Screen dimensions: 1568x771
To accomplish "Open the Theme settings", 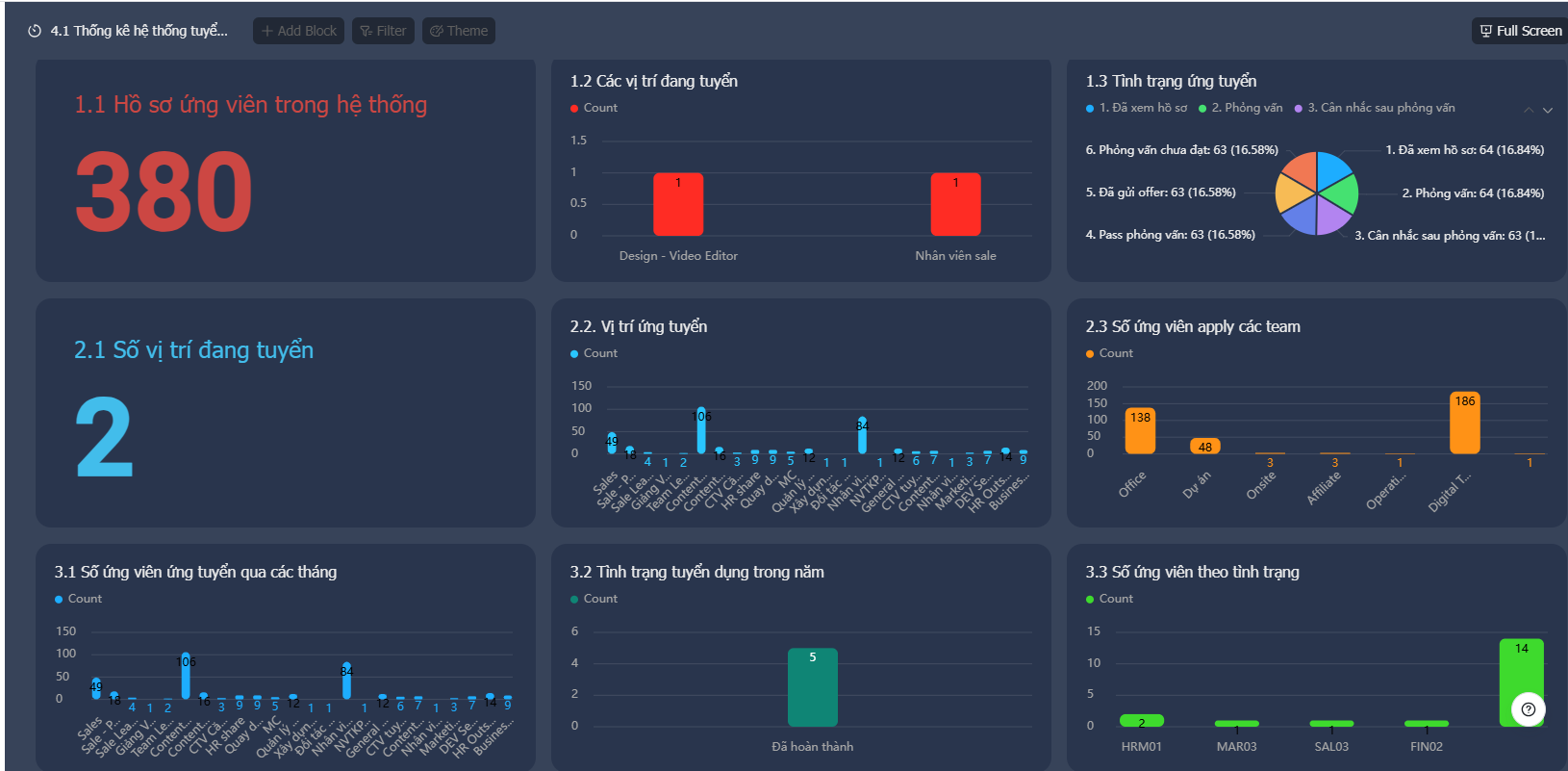I will tap(459, 31).
